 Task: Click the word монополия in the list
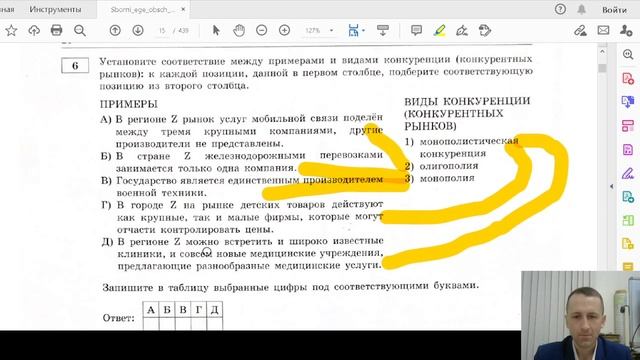pos(447,178)
